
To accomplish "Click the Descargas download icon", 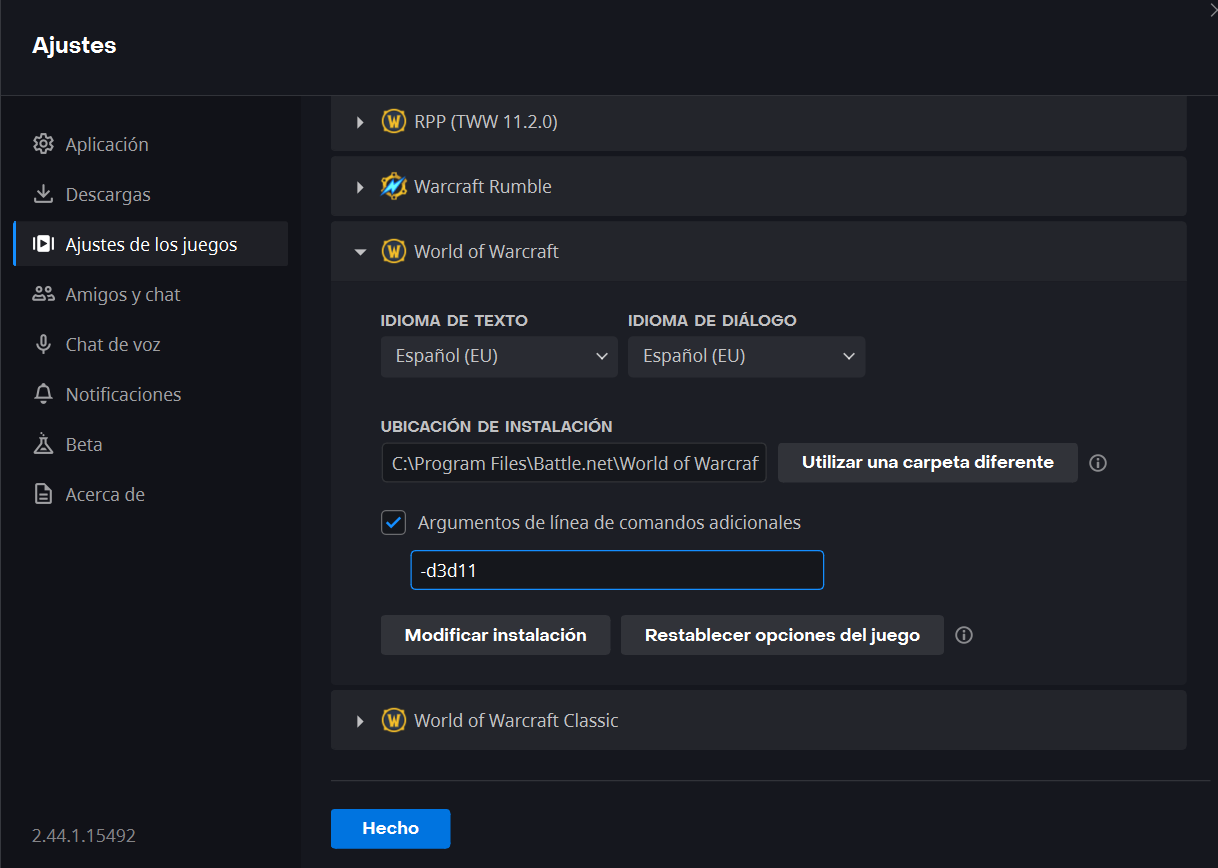I will (43, 194).
